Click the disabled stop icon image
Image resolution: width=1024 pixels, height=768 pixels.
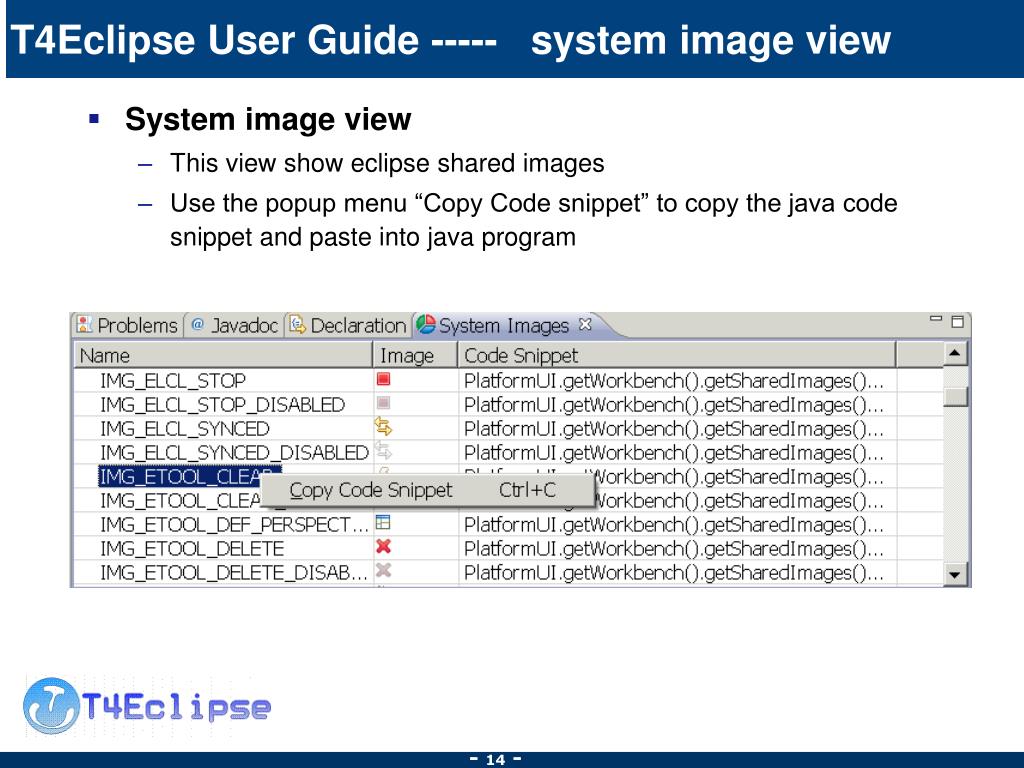383,404
